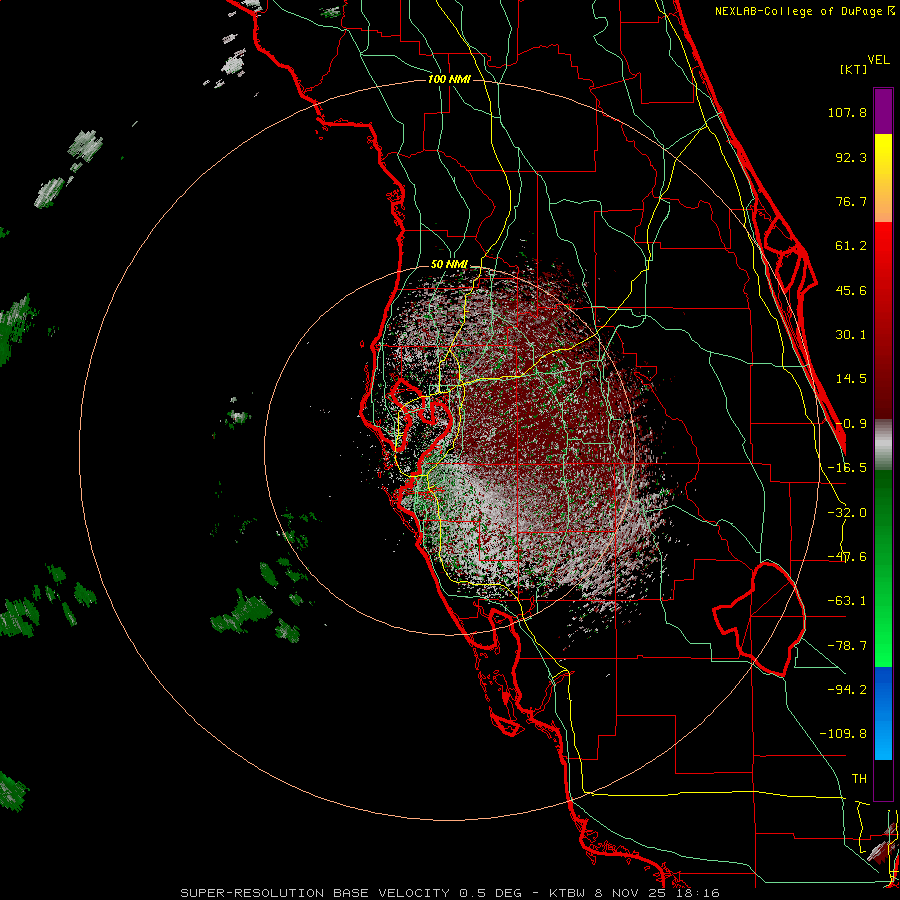Pick the gray segment of the velocity color bar

click(x=883, y=445)
